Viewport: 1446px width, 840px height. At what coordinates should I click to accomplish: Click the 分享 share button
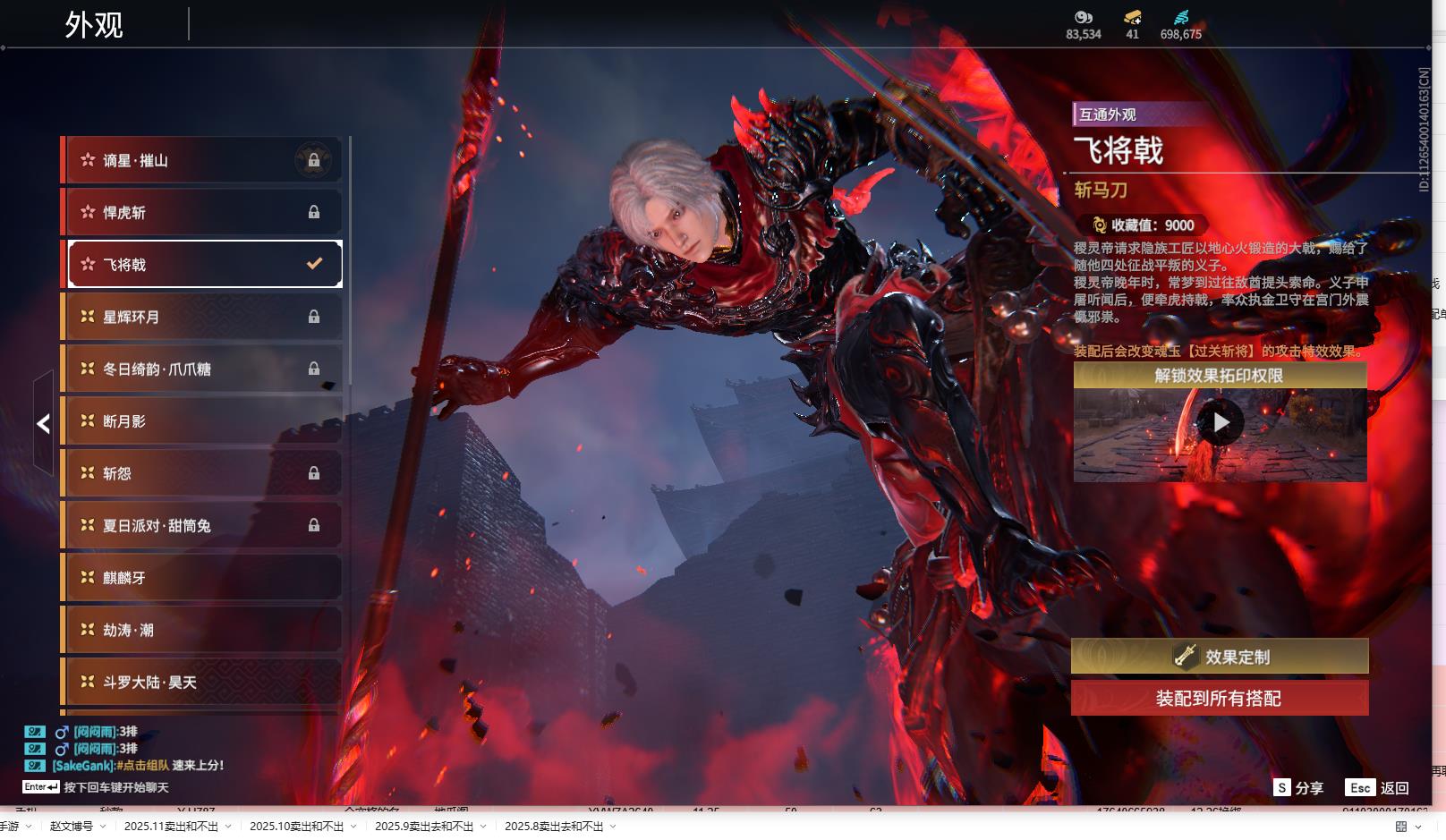(1298, 788)
